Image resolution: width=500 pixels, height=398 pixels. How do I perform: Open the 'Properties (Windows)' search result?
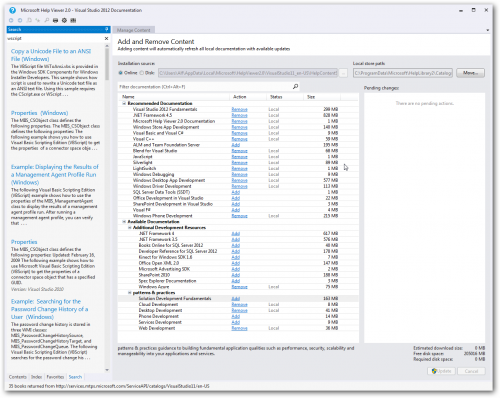point(39,113)
